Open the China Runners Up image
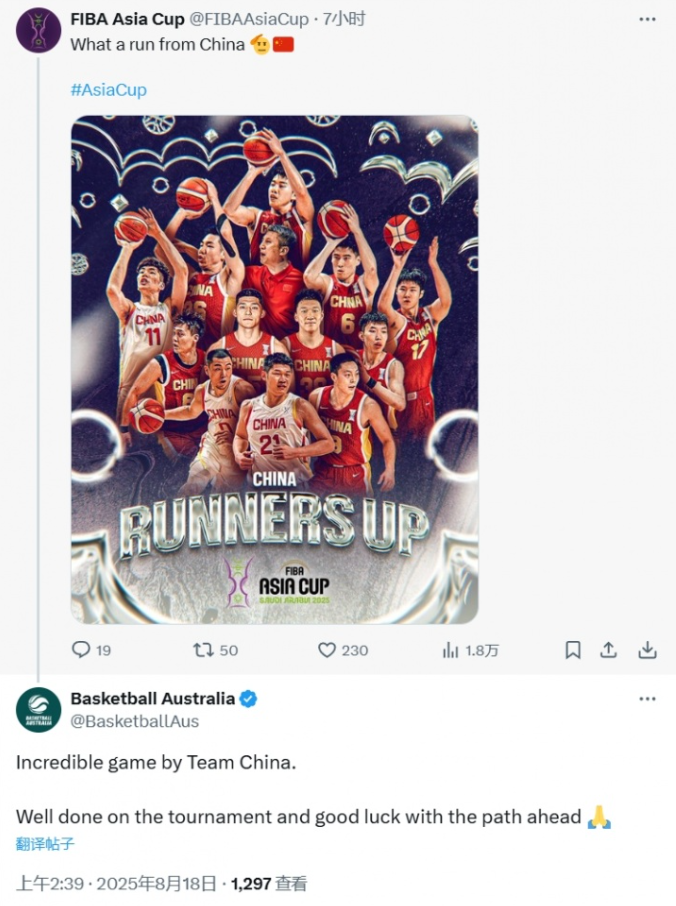This screenshot has height=906, width=676. [x=274, y=370]
